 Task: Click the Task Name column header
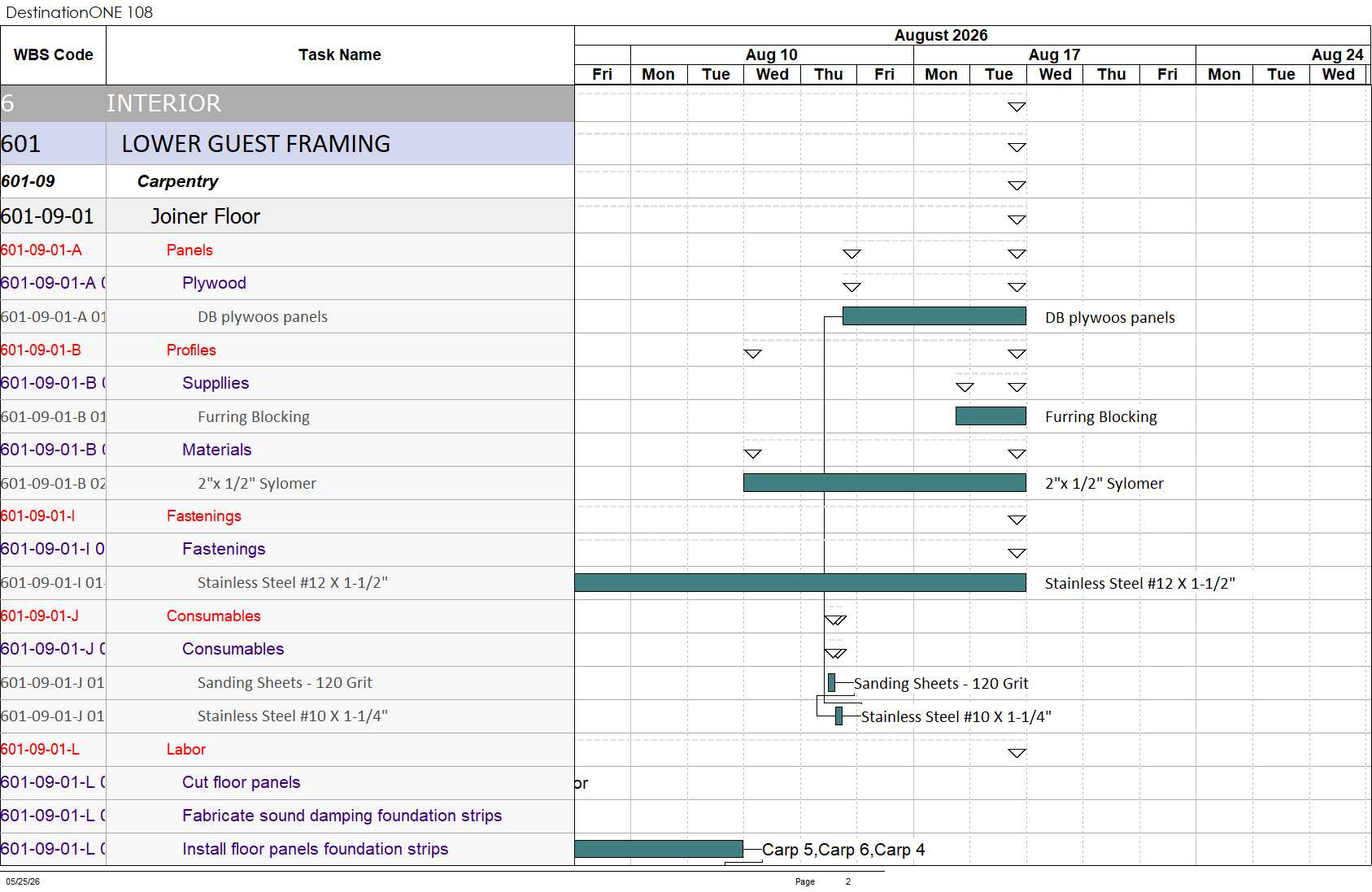pos(340,55)
